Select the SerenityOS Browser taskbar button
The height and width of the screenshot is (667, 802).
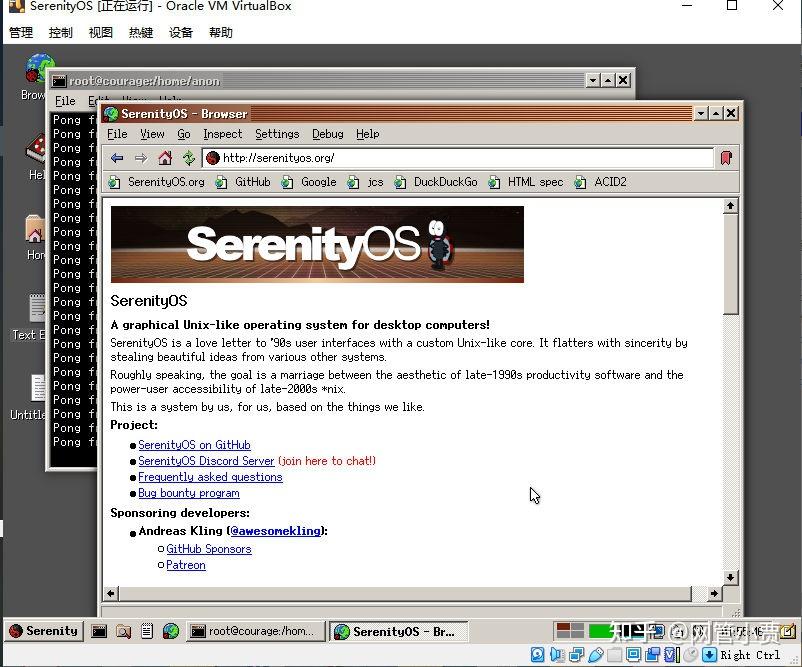pyautogui.click(x=398, y=631)
